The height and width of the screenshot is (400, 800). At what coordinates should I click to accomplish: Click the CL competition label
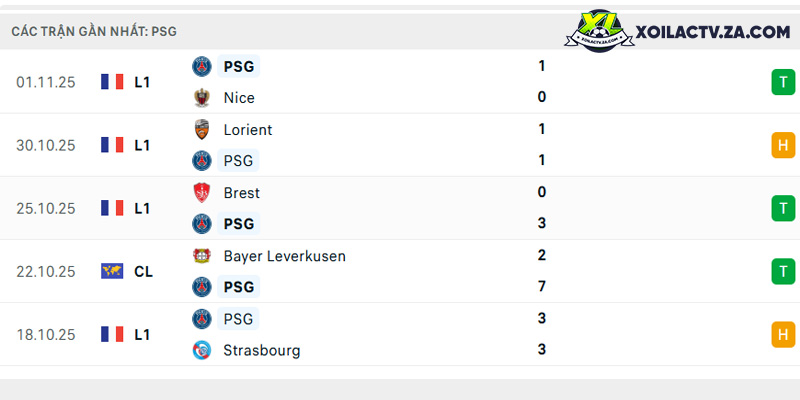[143, 271]
